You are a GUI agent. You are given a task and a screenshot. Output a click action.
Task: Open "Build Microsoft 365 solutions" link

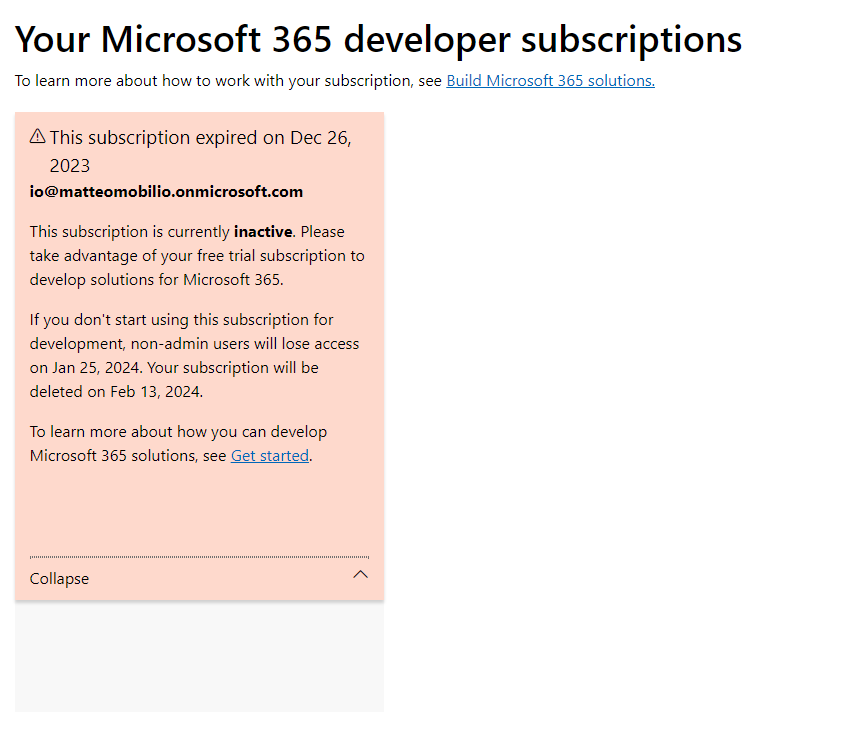point(550,80)
